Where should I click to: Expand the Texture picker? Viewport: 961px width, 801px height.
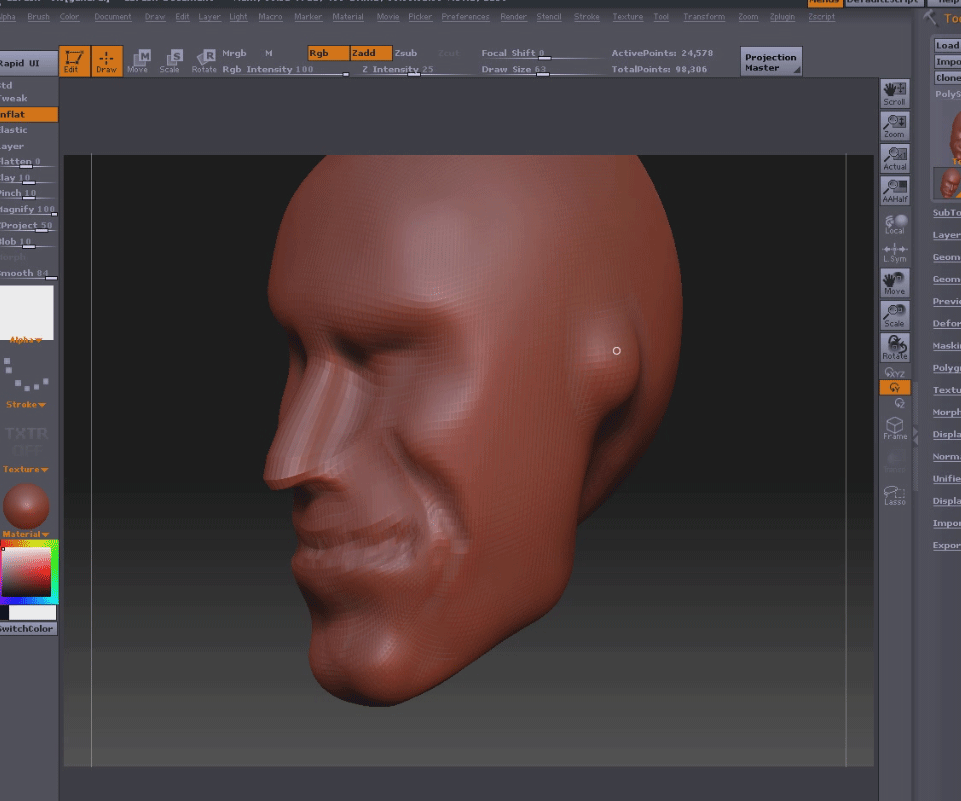pyautogui.click(x=27, y=469)
